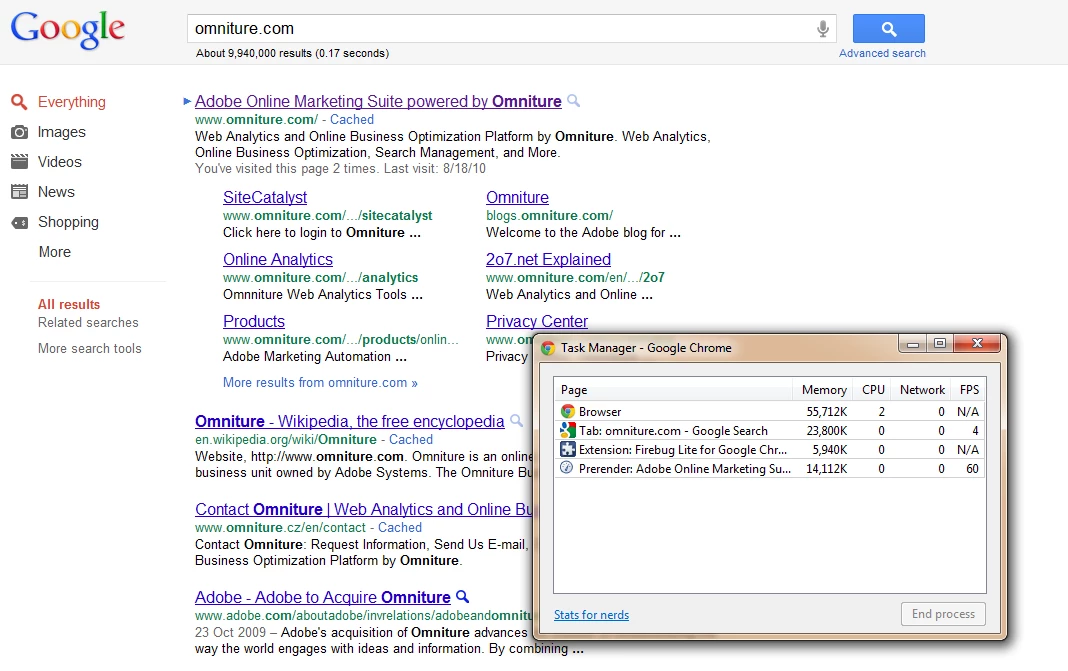Sort Task Manager by Page column
The width and height of the screenshot is (1068, 671).
(x=673, y=390)
